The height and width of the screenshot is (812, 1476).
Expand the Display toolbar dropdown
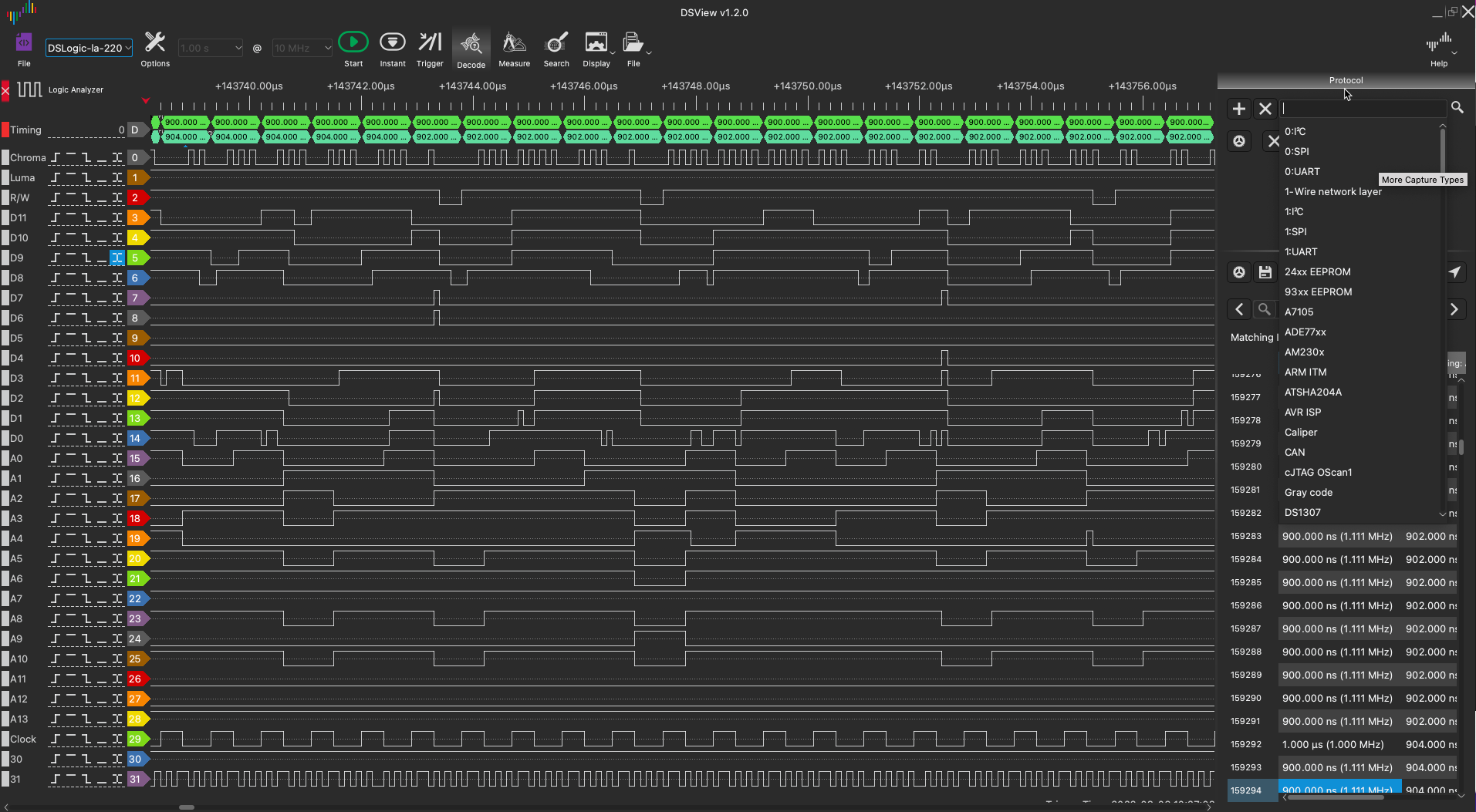click(x=613, y=52)
